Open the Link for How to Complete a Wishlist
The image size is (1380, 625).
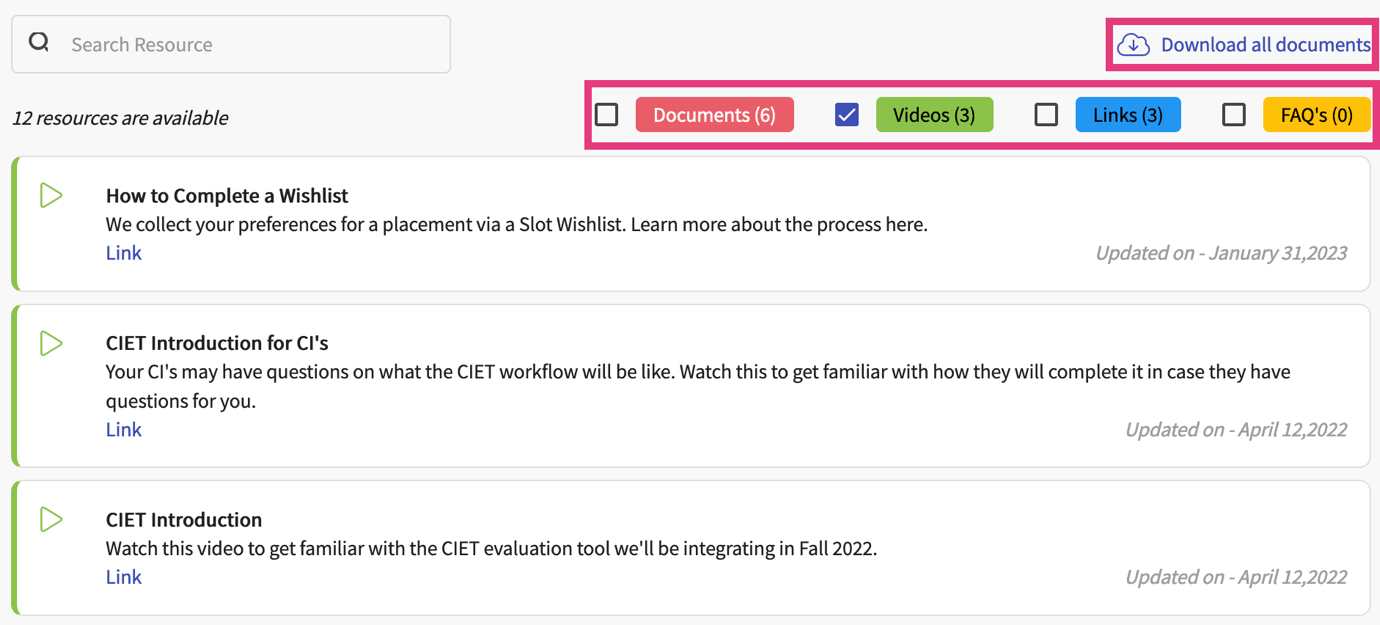tap(123, 253)
